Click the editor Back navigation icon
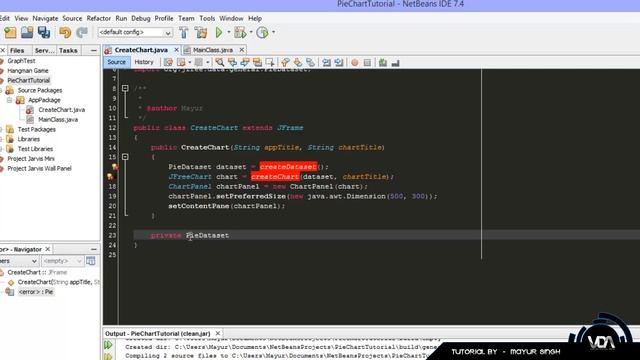The height and width of the screenshot is (360, 640). [181, 62]
